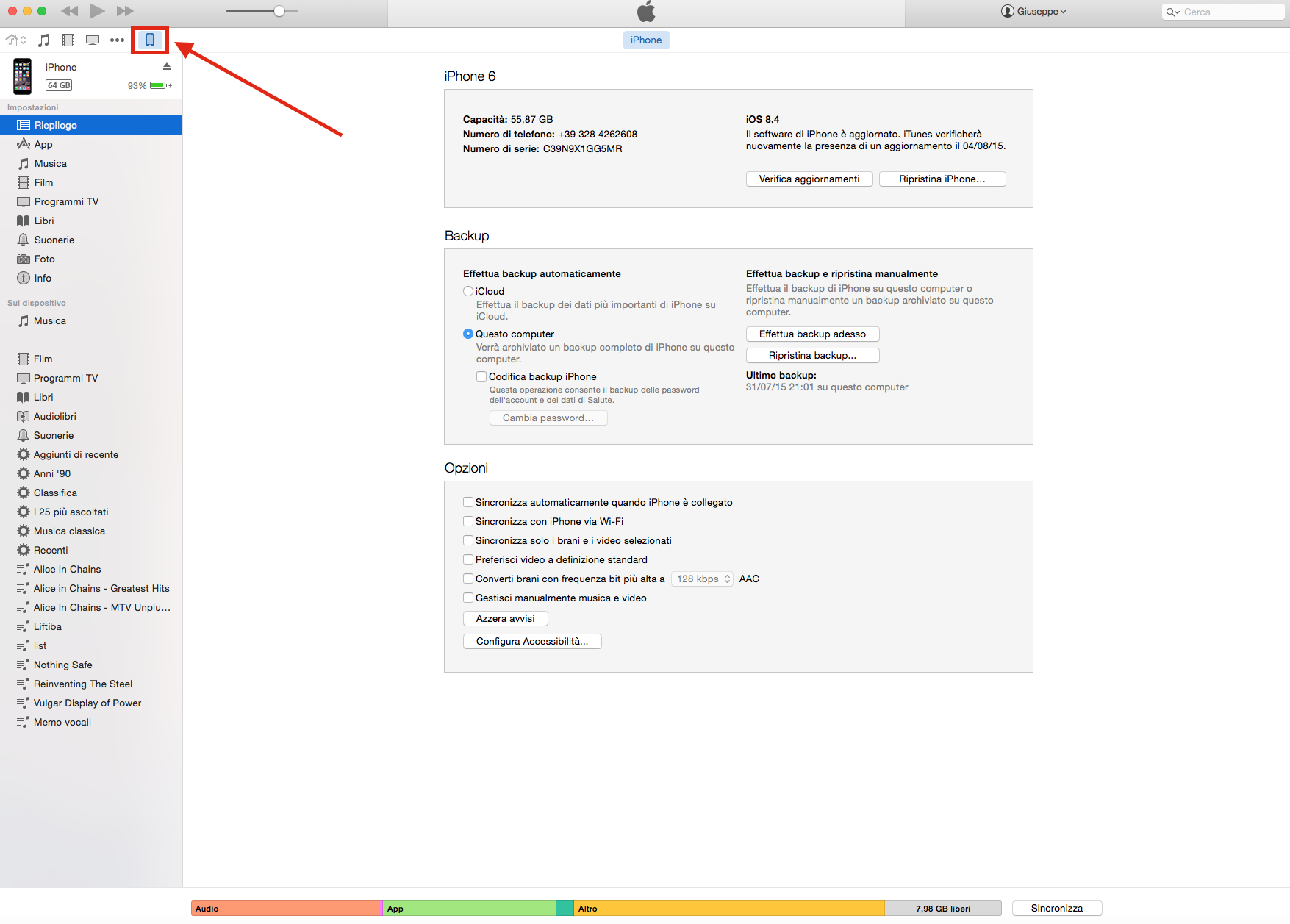Open Foto settings in sidebar
Screen dimensions: 1290x924
[91, 259]
